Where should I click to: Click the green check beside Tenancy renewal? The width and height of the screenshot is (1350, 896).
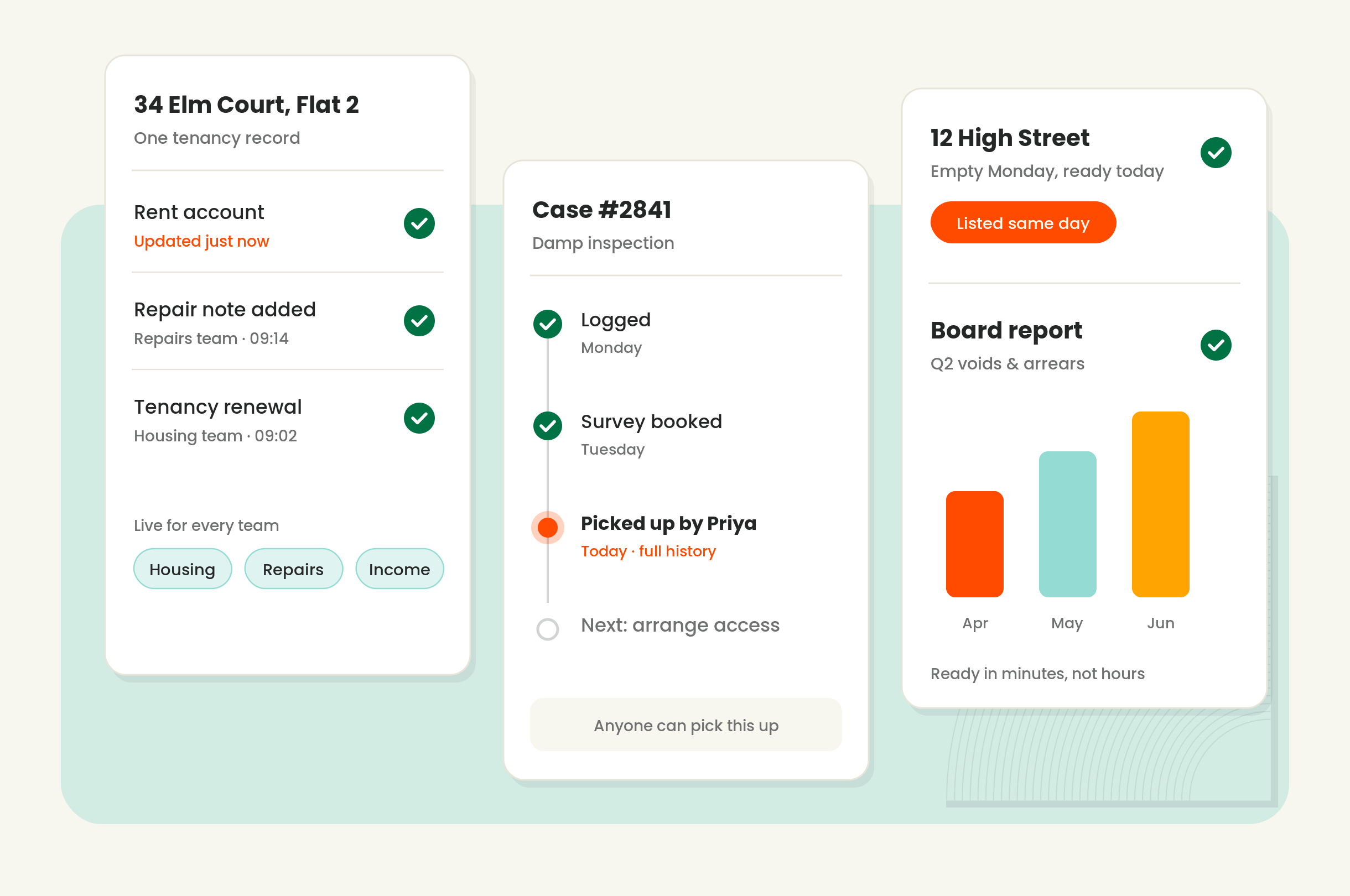(x=419, y=418)
